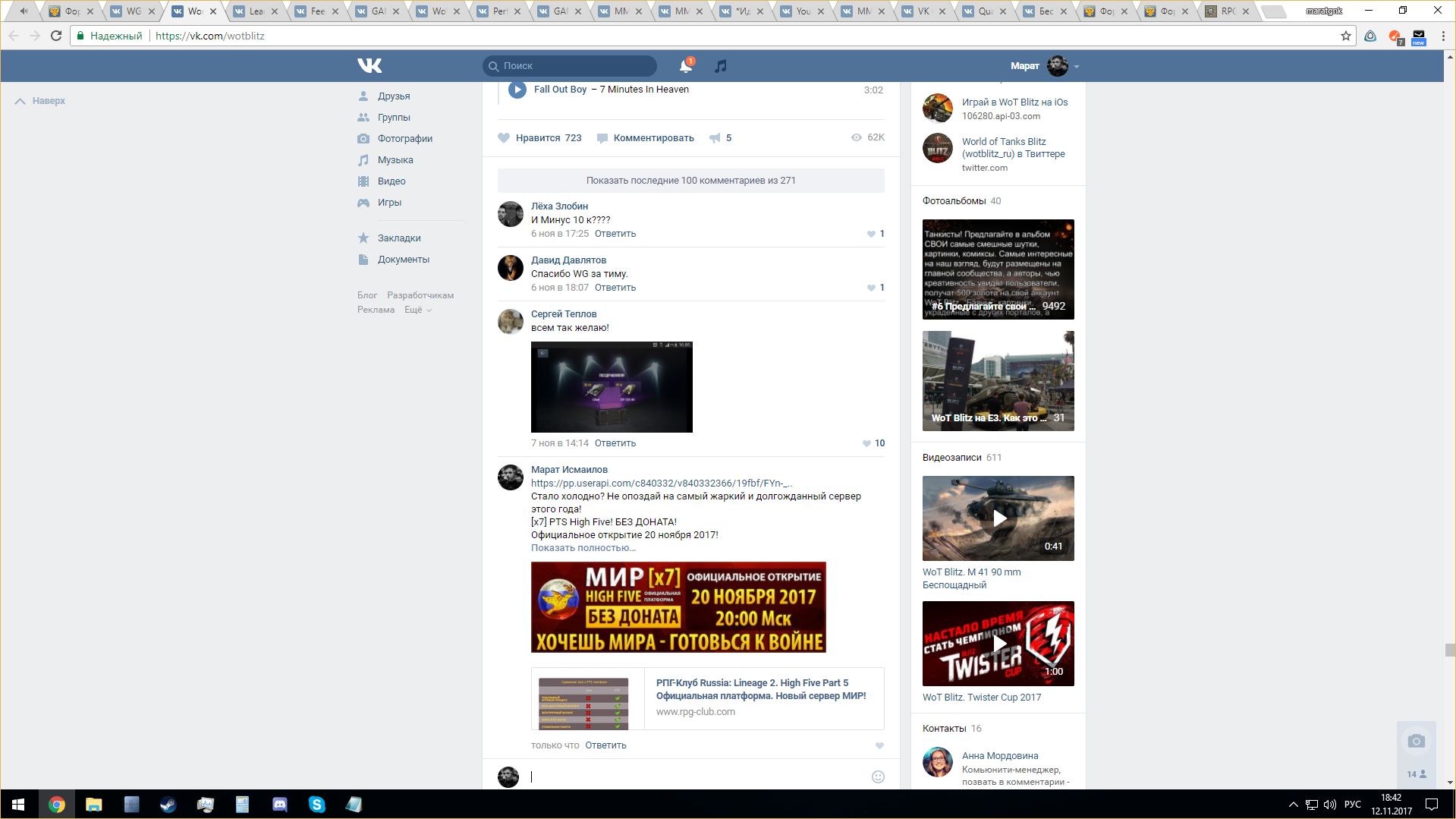This screenshot has width=1456, height=819.
Task: Open Закладки in the left menu
Action: [398, 238]
